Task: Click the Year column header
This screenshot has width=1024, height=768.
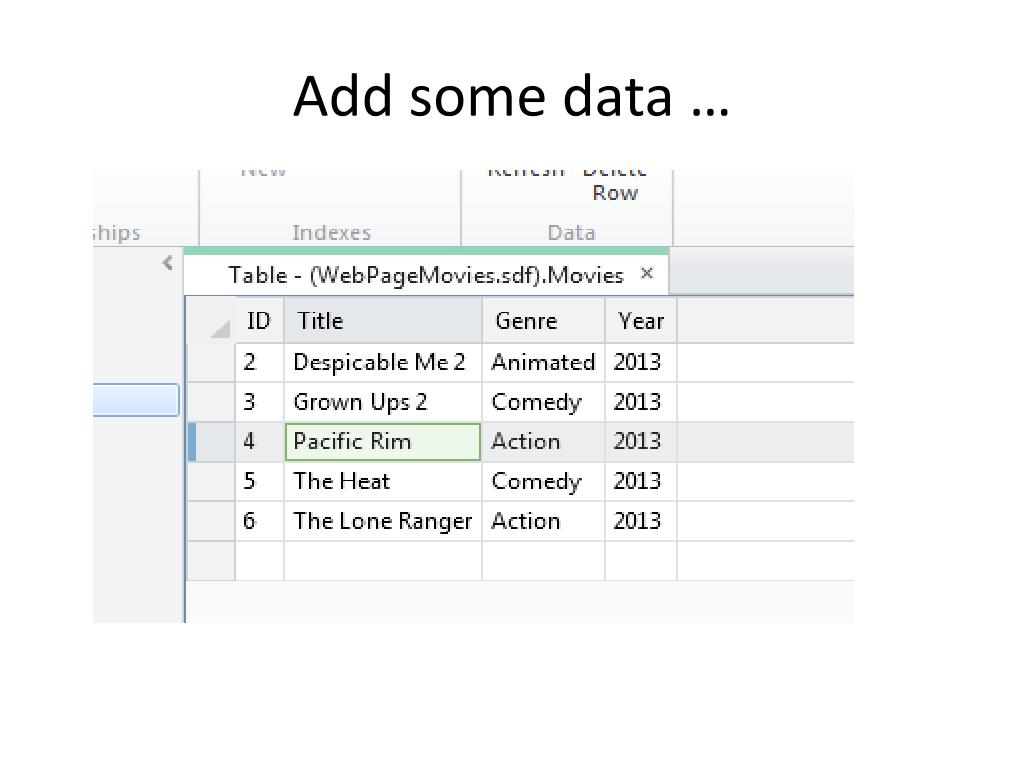Action: coord(641,320)
